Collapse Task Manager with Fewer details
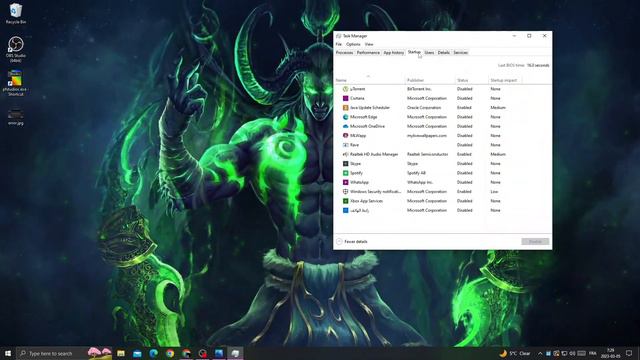This screenshot has width=640, height=360. [x=352, y=242]
